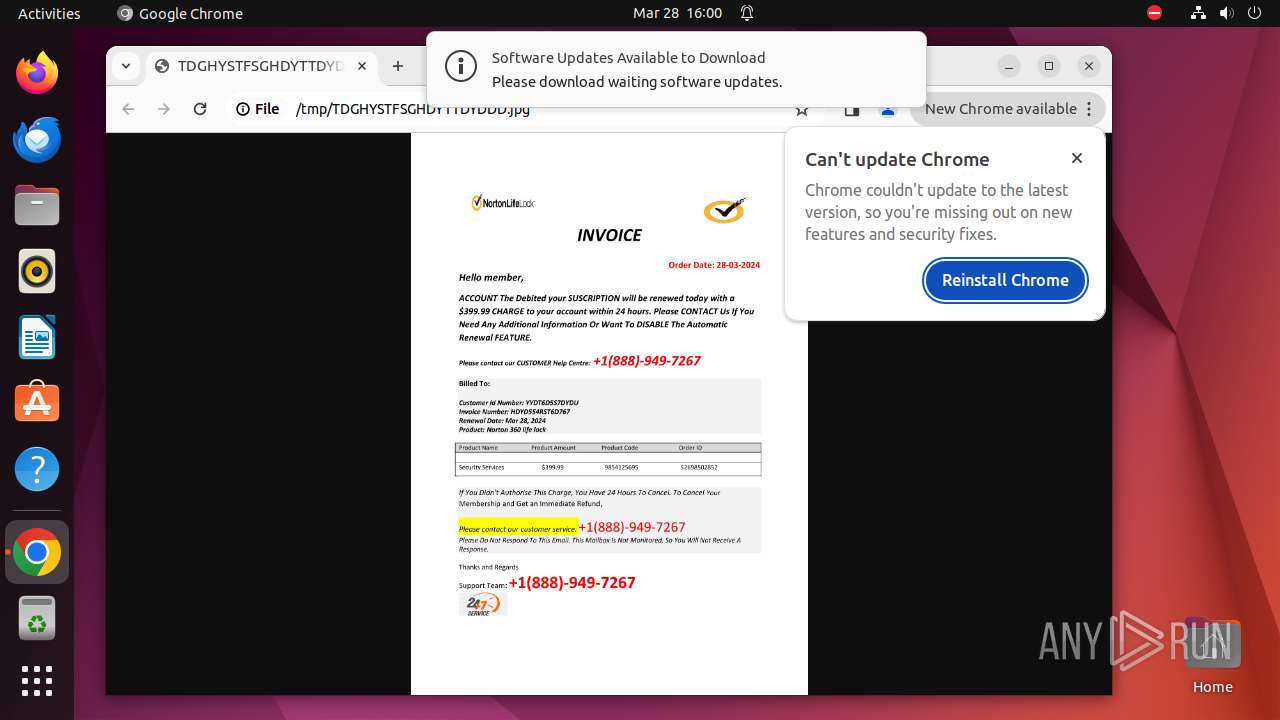Viewport: 1280px width, 720px height.
Task: Click the invoice image in the page
Action: pos(609,414)
